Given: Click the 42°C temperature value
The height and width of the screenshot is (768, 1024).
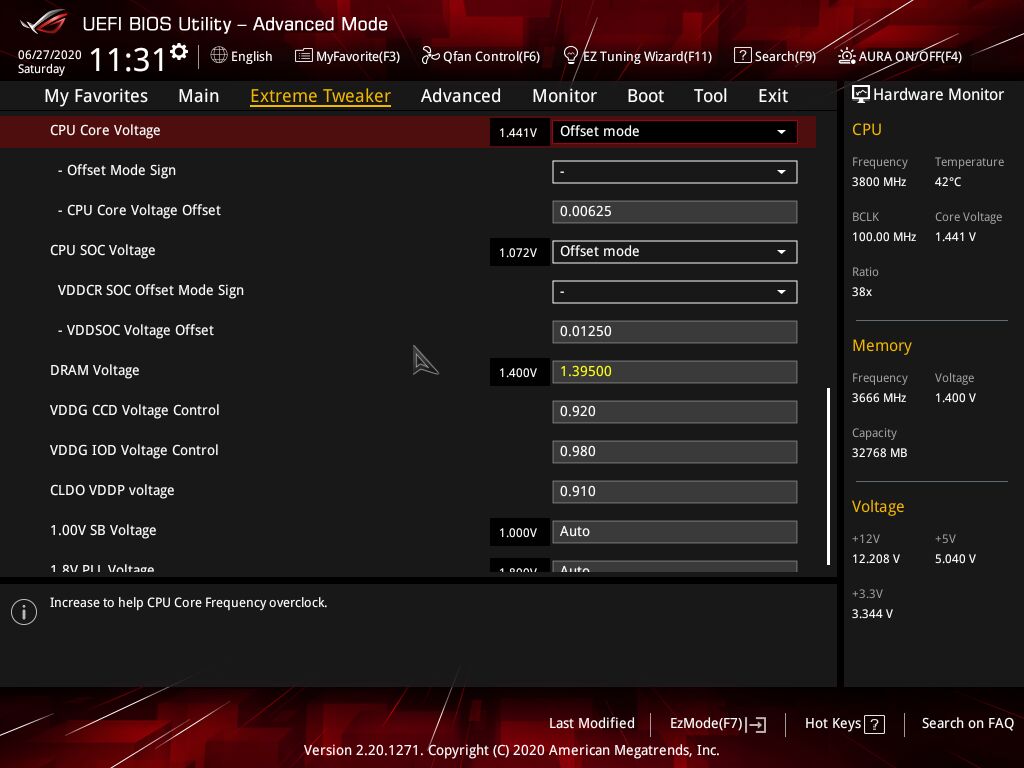Looking at the screenshot, I should [948, 182].
